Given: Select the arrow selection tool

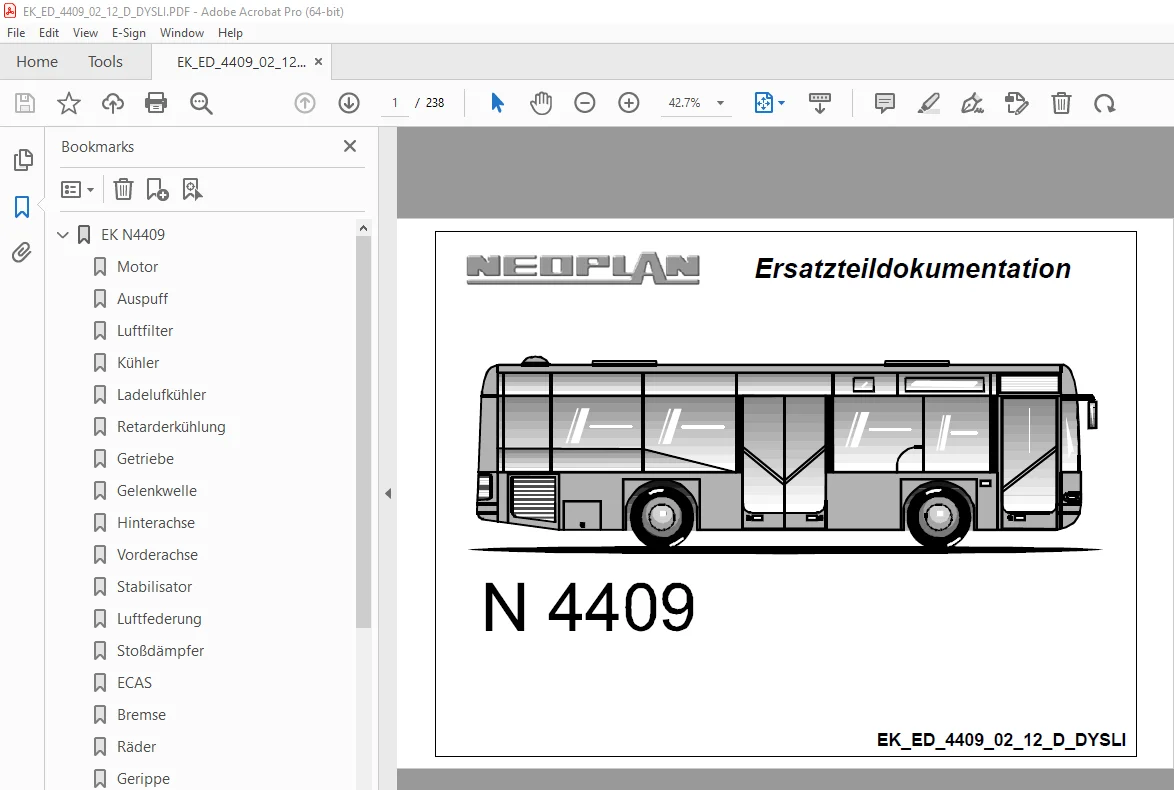Looking at the screenshot, I should click(x=497, y=103).
